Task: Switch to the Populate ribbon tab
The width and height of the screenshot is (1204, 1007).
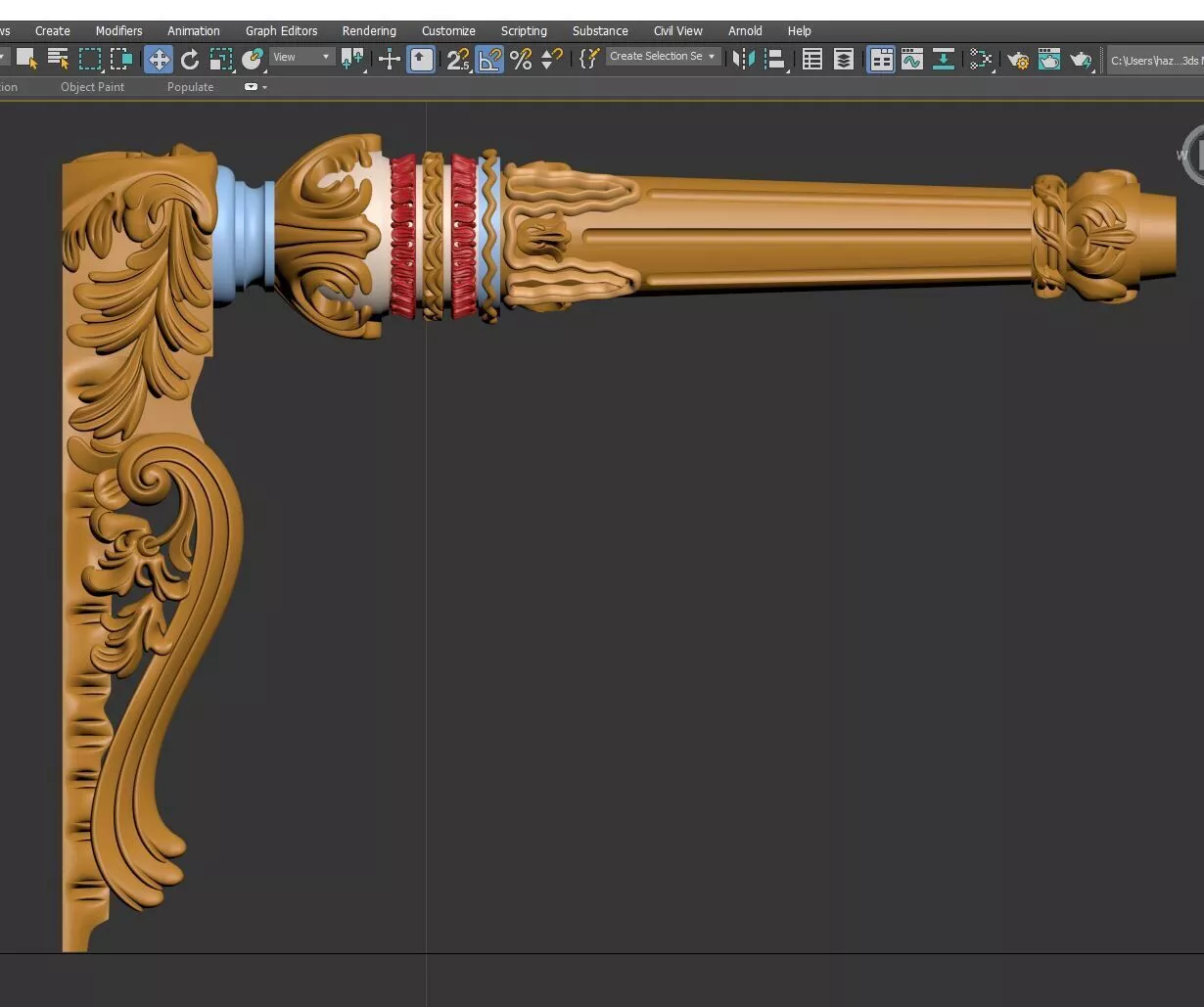Action: pos(190,87)
